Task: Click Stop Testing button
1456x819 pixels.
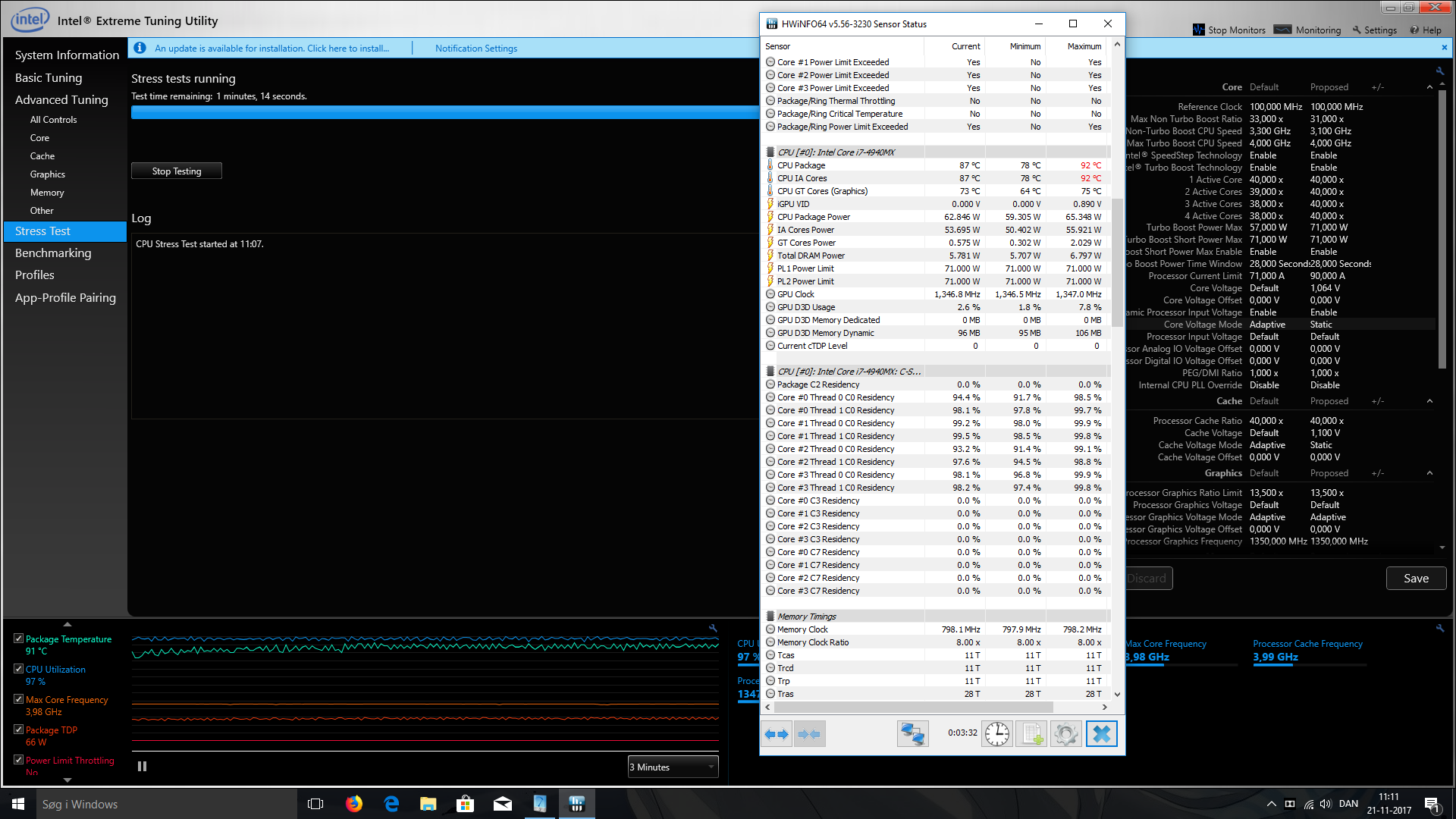Action: point(177,171)
